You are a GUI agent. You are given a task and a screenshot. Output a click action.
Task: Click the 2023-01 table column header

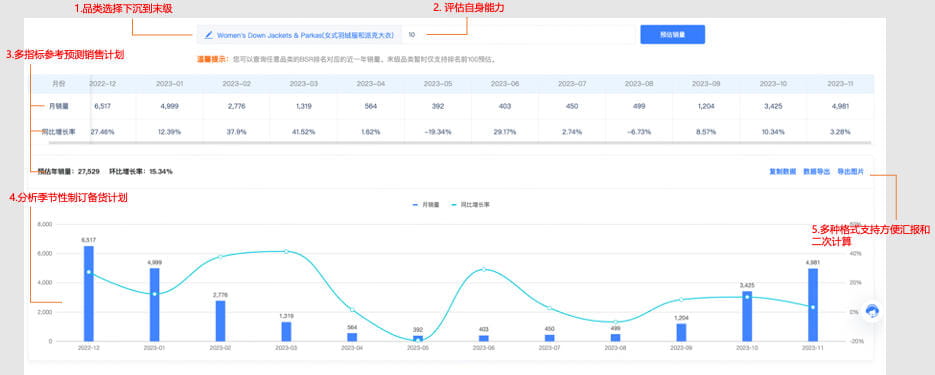tap(170, 84)
